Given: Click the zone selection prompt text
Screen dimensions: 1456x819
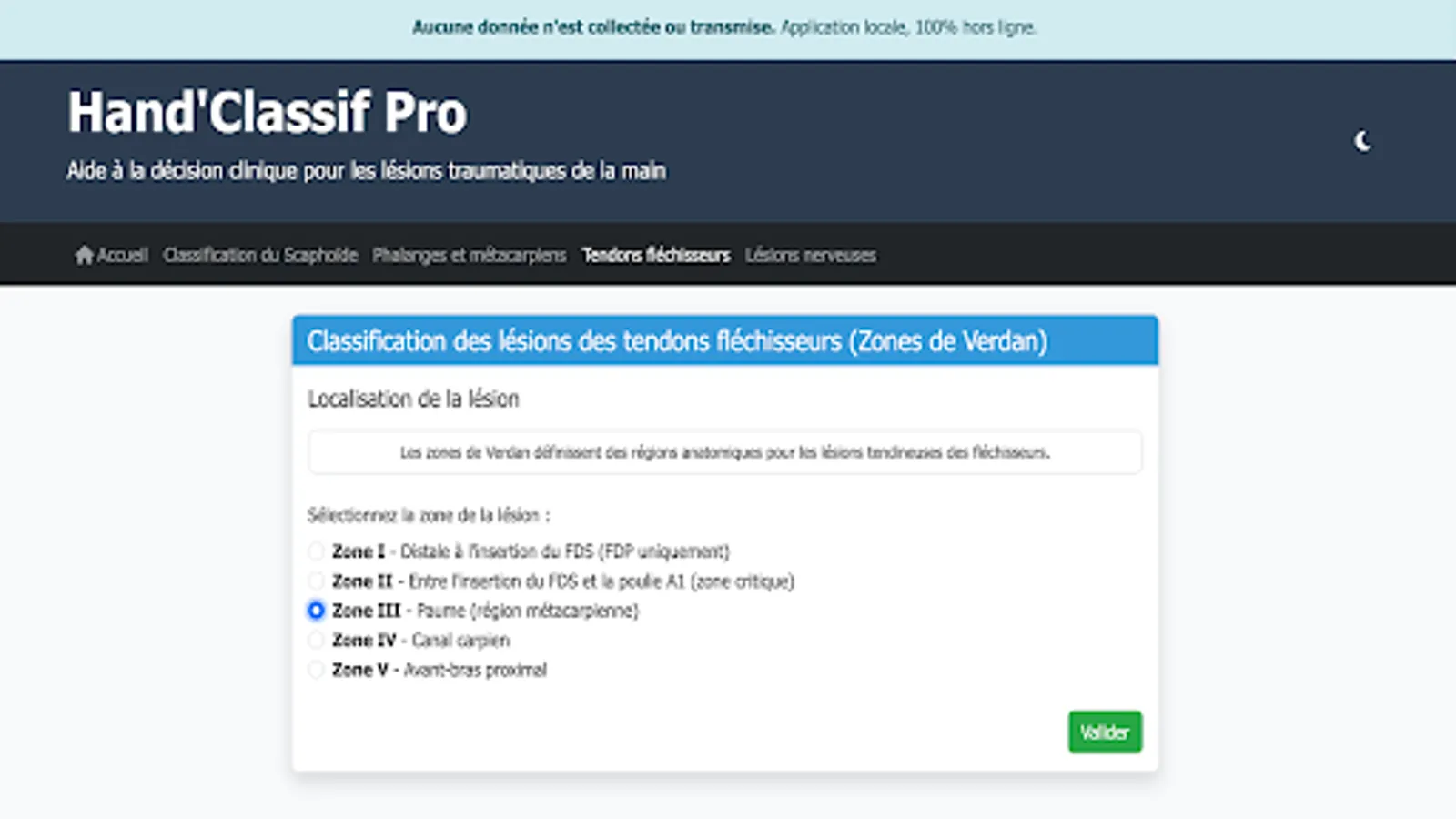Looking at the screenshot, I should [x=429, y=514].
